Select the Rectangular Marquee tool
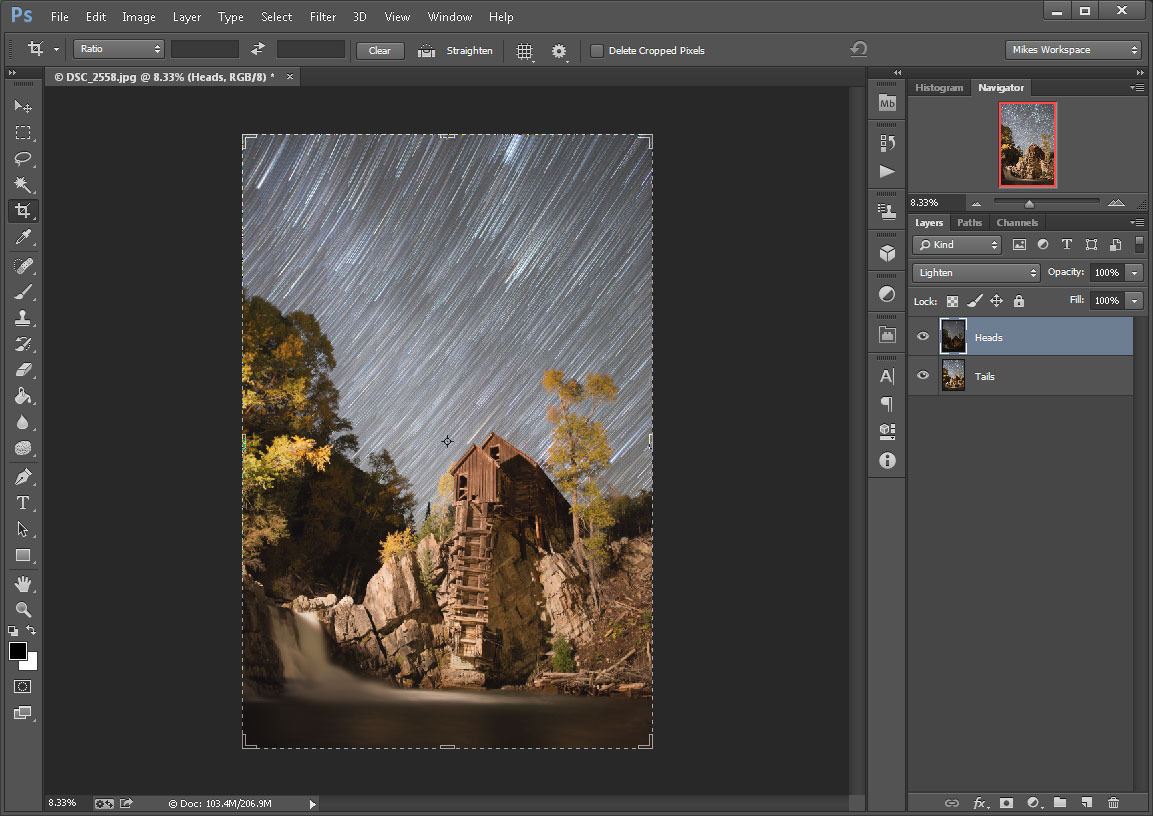This screenshot has width=1153, height=816. click(x=23, y=132)
